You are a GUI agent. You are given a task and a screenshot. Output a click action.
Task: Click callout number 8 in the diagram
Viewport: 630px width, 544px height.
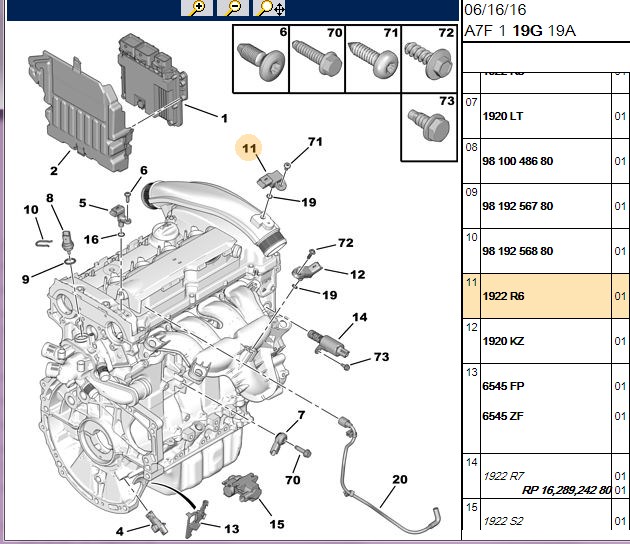[x=50, y=198]
